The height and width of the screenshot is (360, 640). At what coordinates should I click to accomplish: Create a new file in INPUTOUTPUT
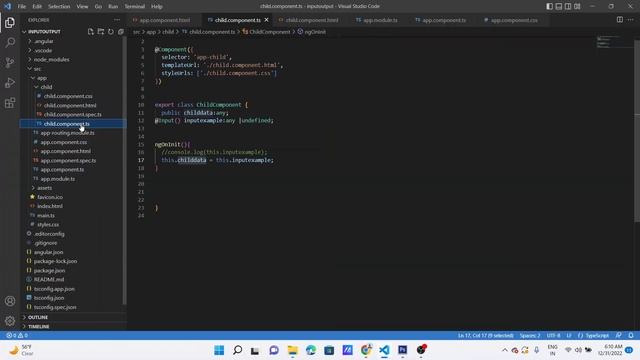(91, 31)
